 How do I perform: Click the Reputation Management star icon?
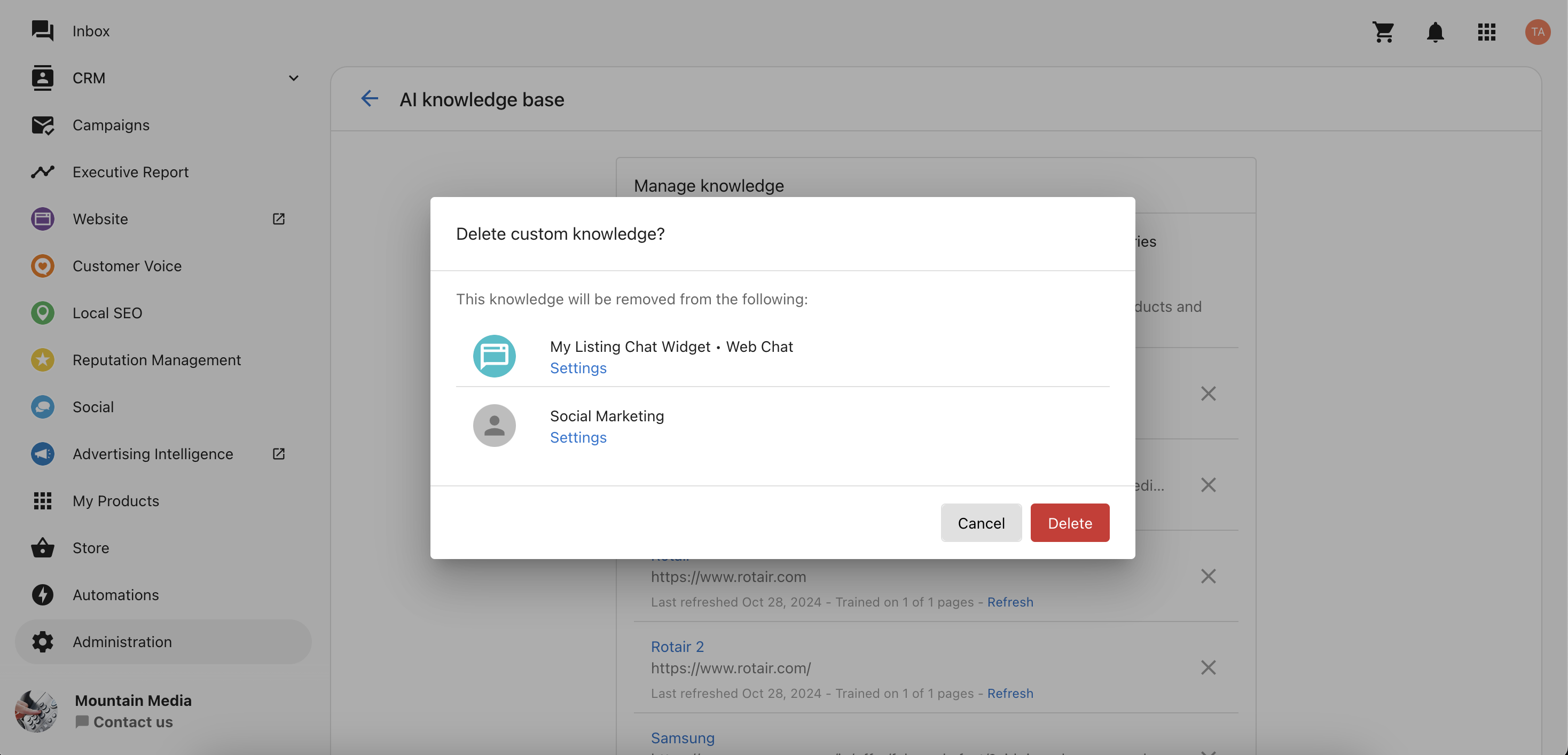click(43, 360)
